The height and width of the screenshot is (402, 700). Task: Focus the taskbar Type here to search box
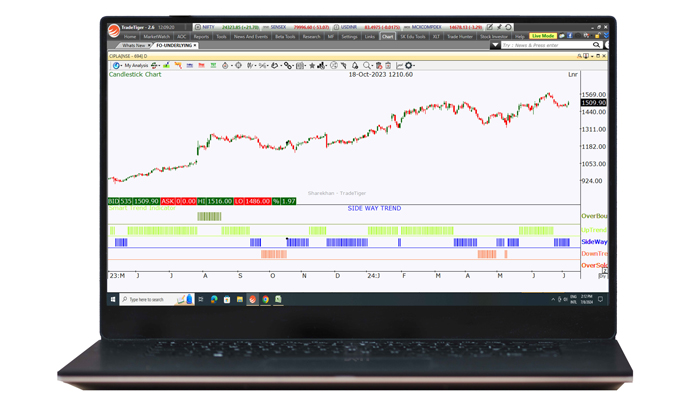156,299
